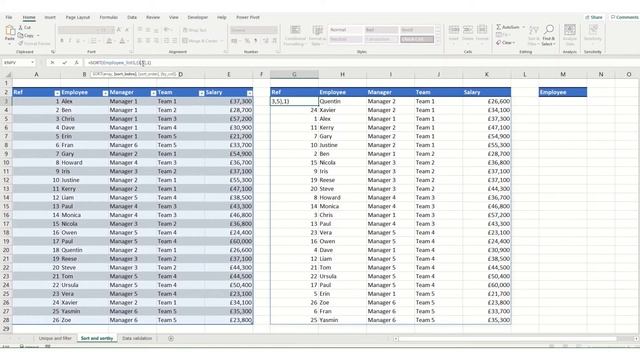Click the New Sheet plus icon
The width and height of the screenshot is (640, 360).
(x=171, y=338)
